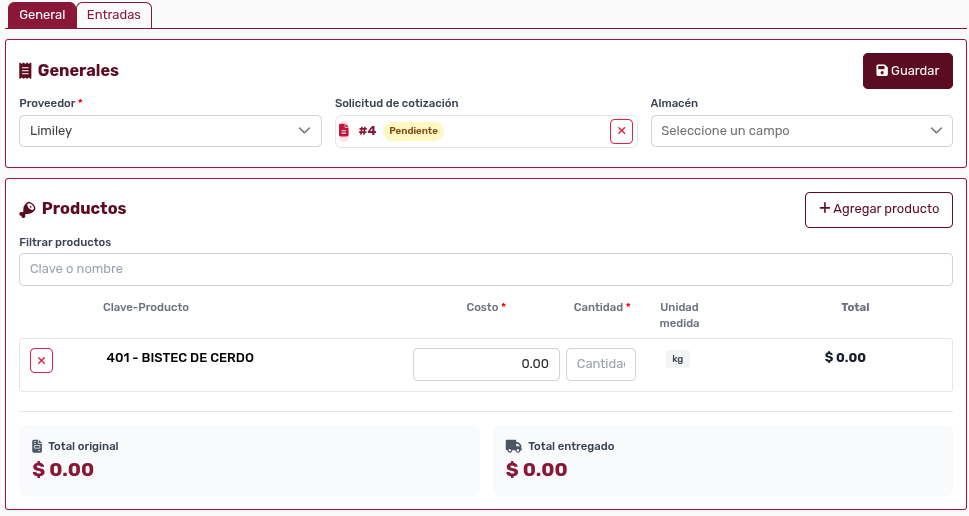
Task: Focus the Filtrar productos search field
Action: [x=485, y=269]
